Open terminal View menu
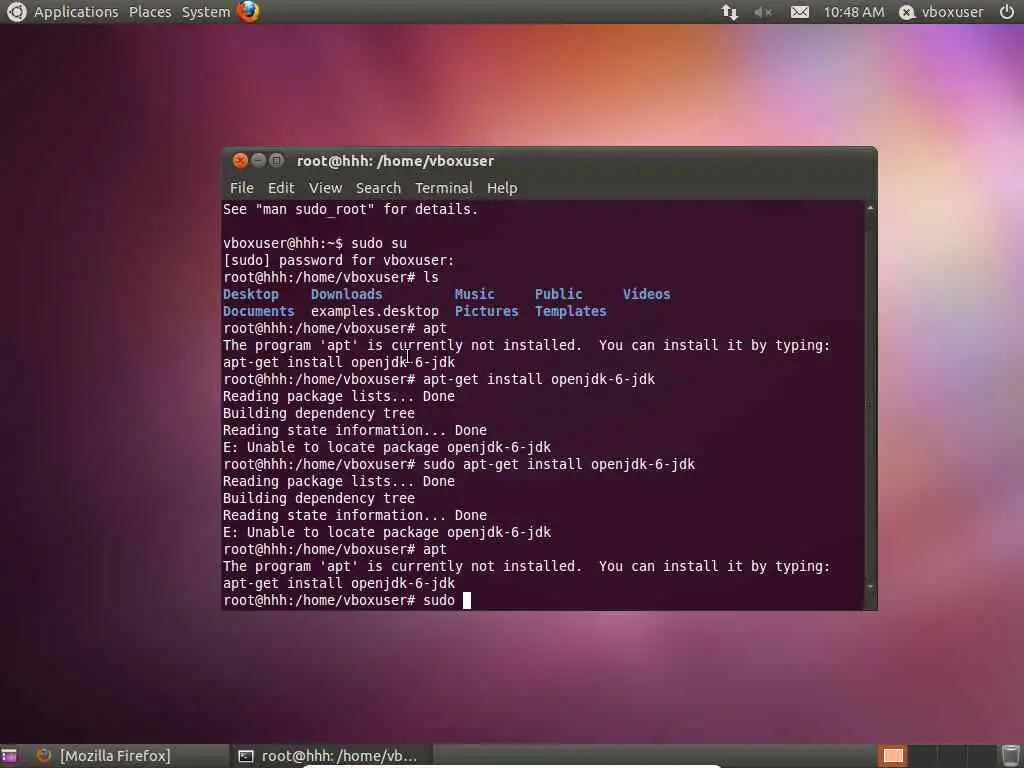The width and height of the screenshot is (1024, 768). tap(325, 188)
